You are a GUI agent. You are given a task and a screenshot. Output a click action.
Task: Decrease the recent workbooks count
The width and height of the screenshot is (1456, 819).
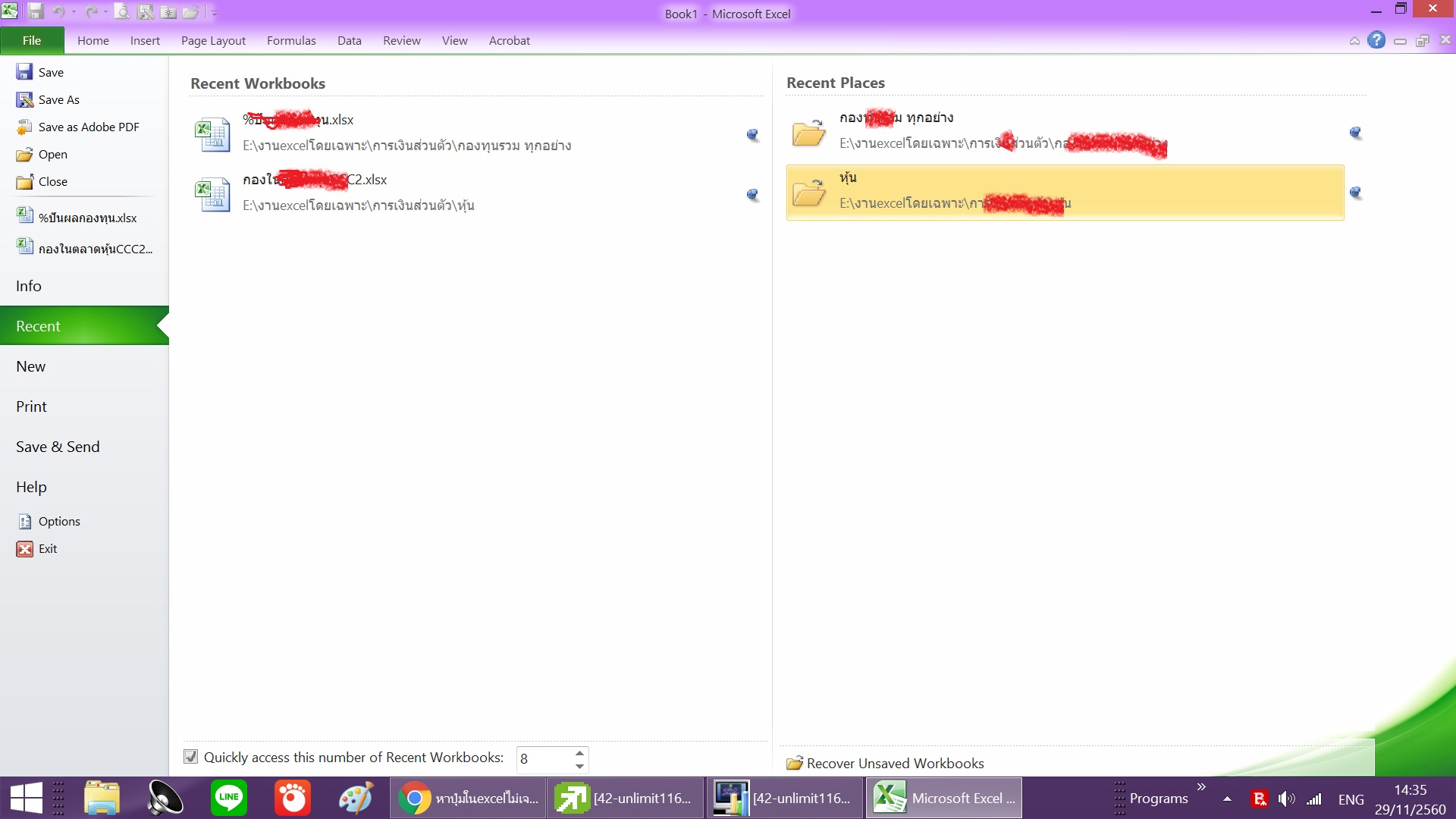point(580,766)
